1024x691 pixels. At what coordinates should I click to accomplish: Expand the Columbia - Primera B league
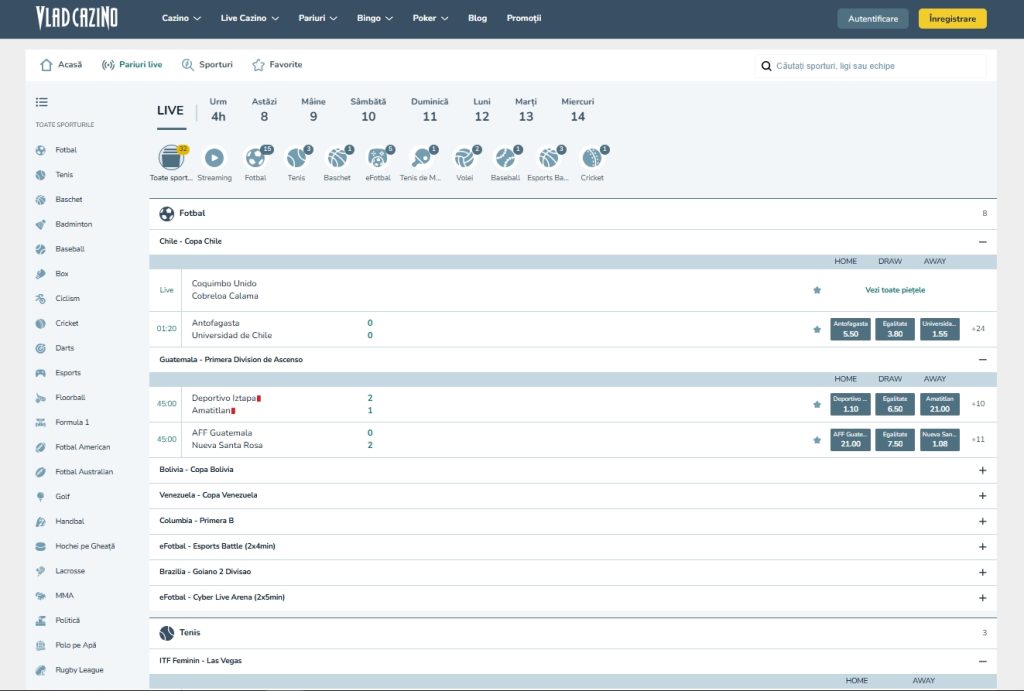(x=982, y=521)
